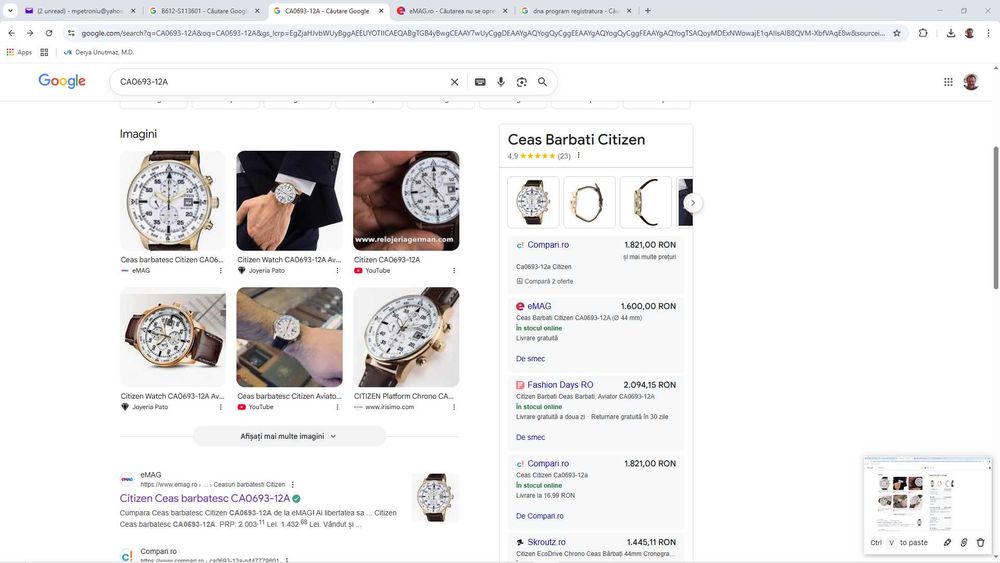This screenshot has width=1000, height=563.
Task: Open options for eMAG search result
Action: coord(293,485)
